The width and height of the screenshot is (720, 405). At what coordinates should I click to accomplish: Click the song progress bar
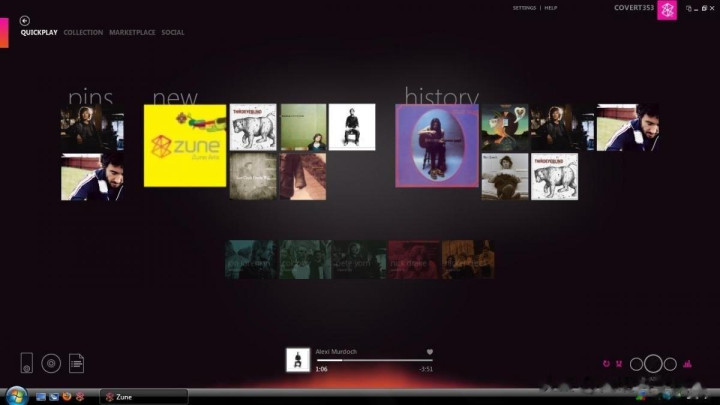[374, 360]
